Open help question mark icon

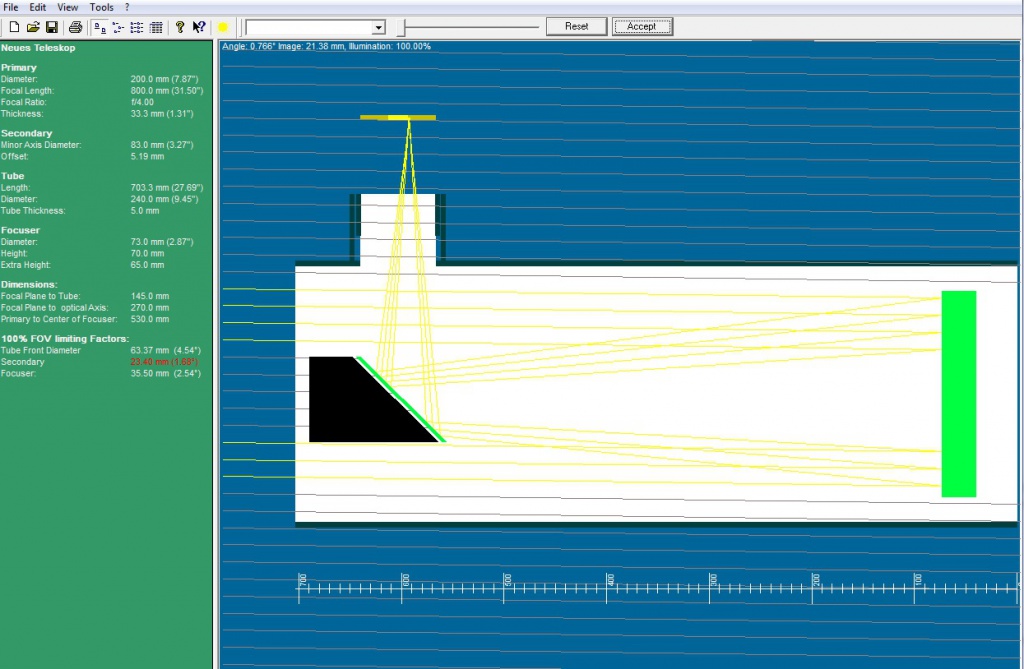pos(180,27)
